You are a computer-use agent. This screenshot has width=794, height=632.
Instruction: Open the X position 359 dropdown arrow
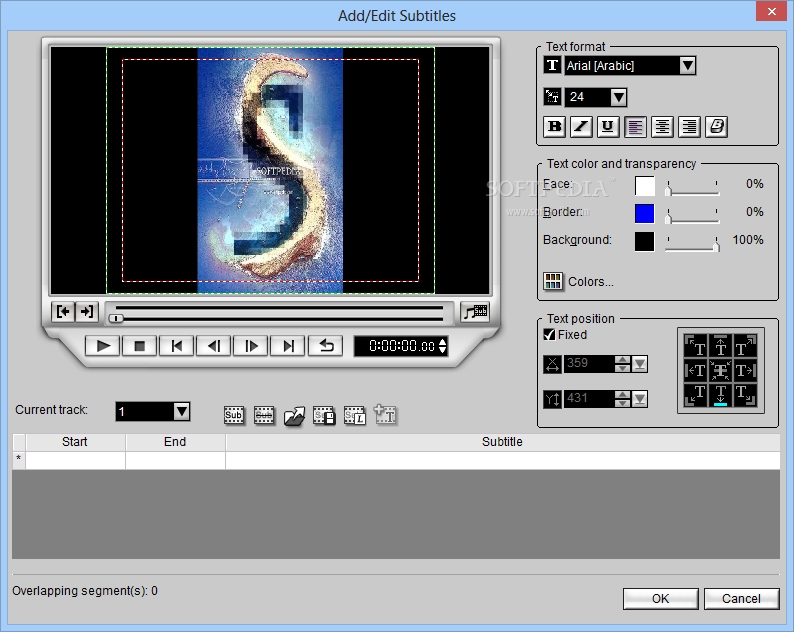click(640, 364)
